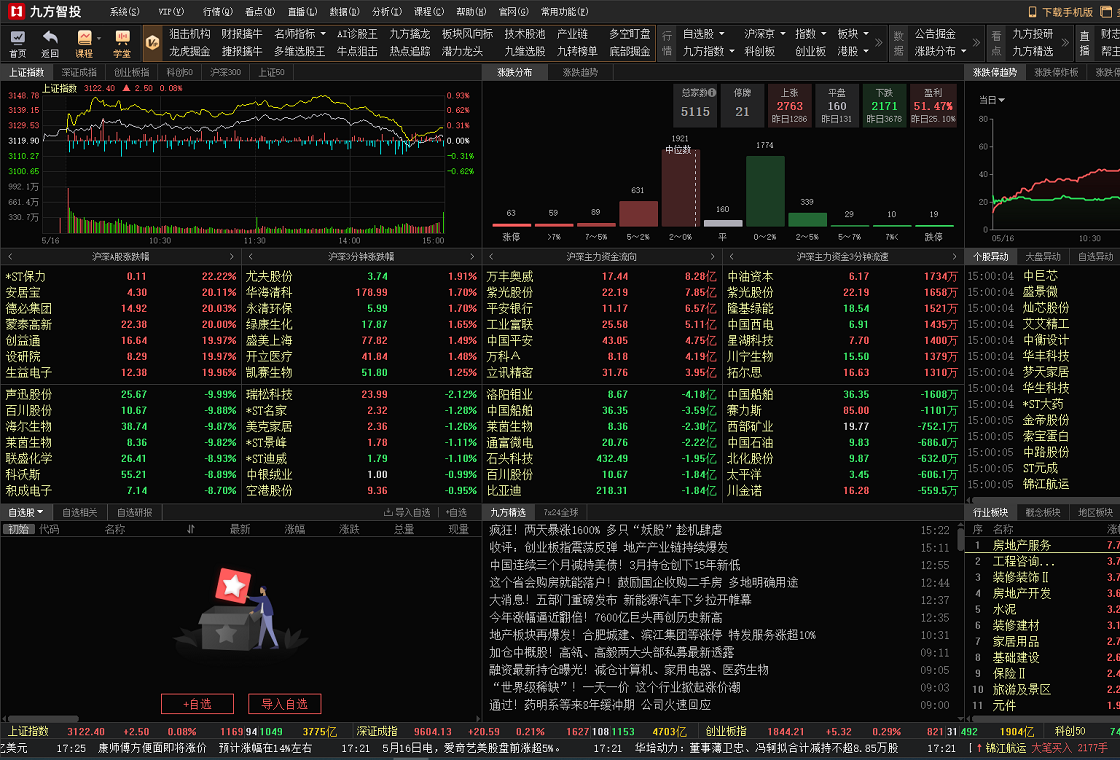Select the *ST保力 row

121,276
